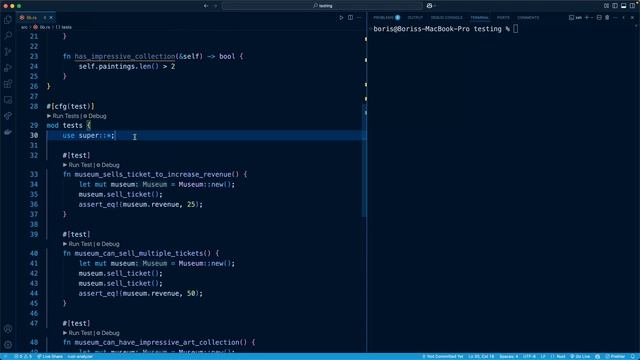This screenshot has height=360, width=640.
Task: Click line number 33 in the gutter
Action: pos(34,174)
